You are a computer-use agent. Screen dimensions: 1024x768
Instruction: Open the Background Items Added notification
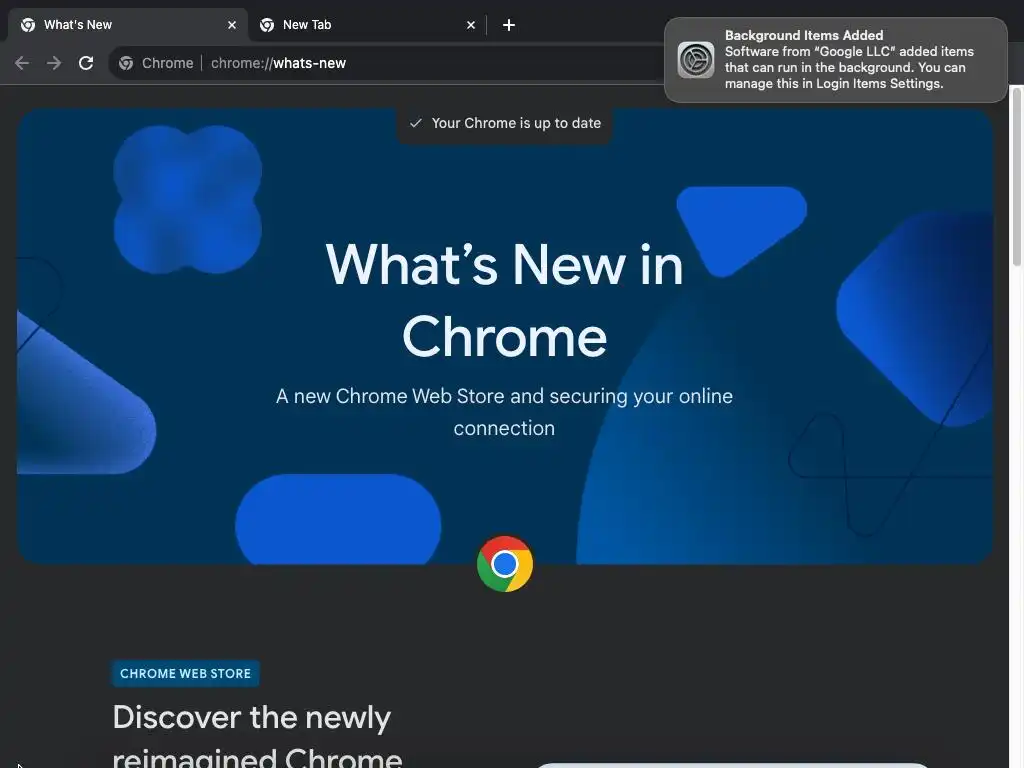click(x=835, y=59)
